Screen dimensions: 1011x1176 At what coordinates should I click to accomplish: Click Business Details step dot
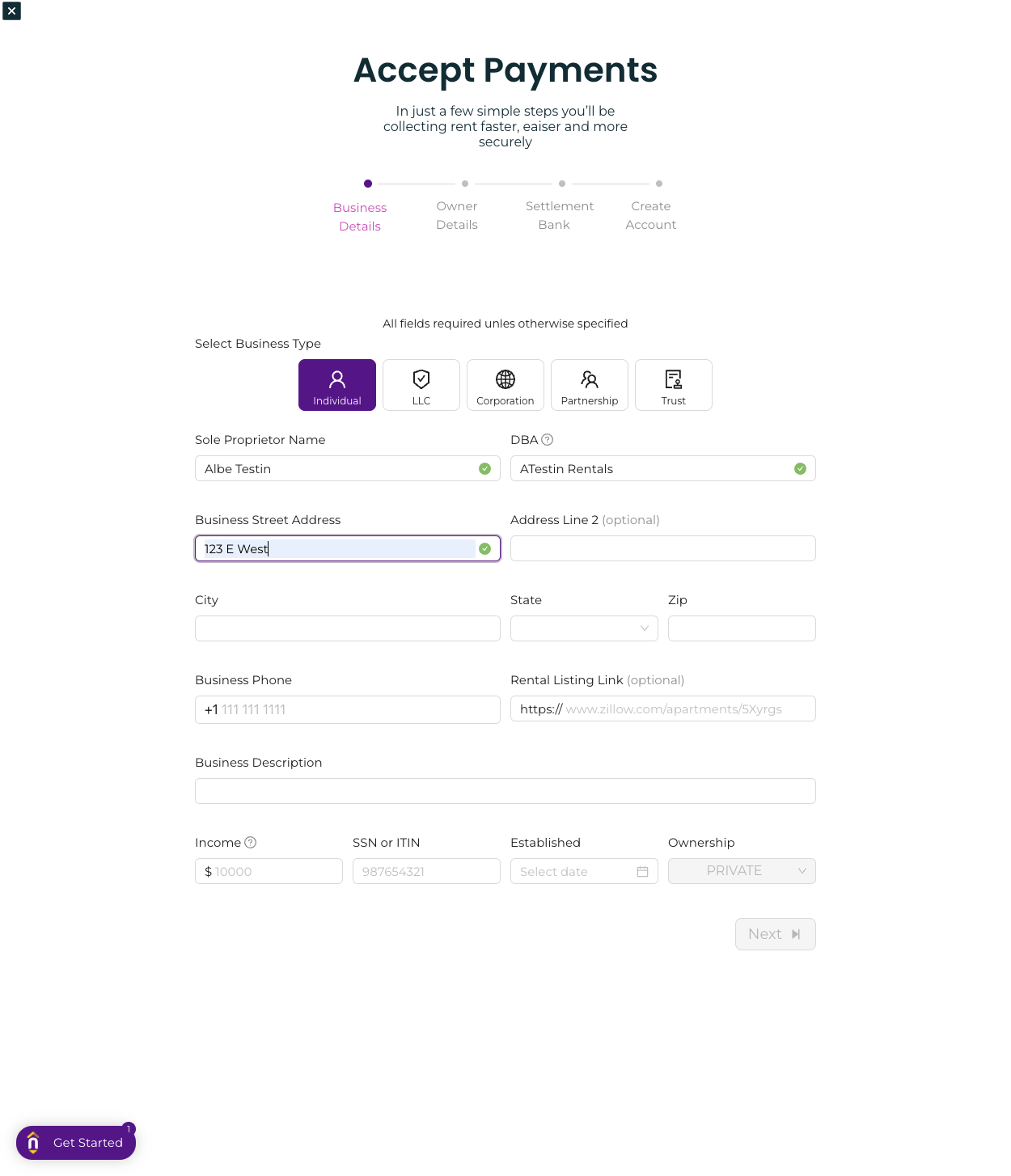(368, 184)
